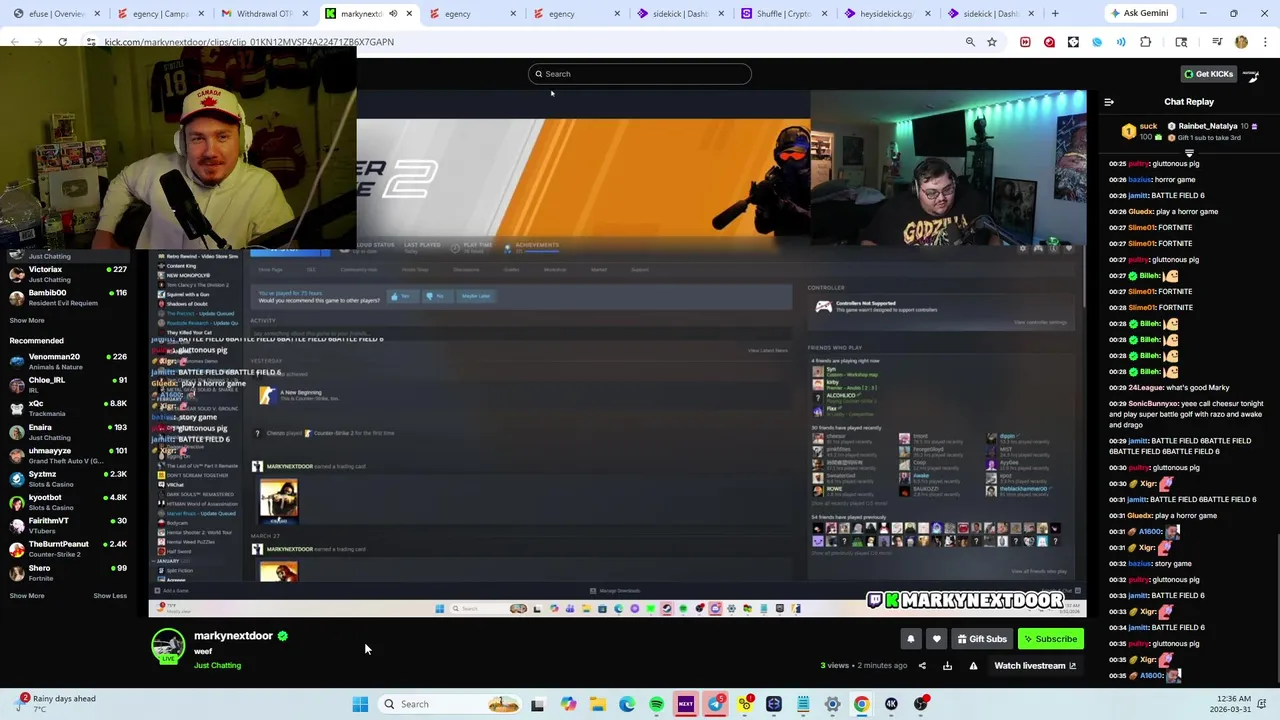Open Microsoft Edge from taskbar

click(x=627, y=705)
